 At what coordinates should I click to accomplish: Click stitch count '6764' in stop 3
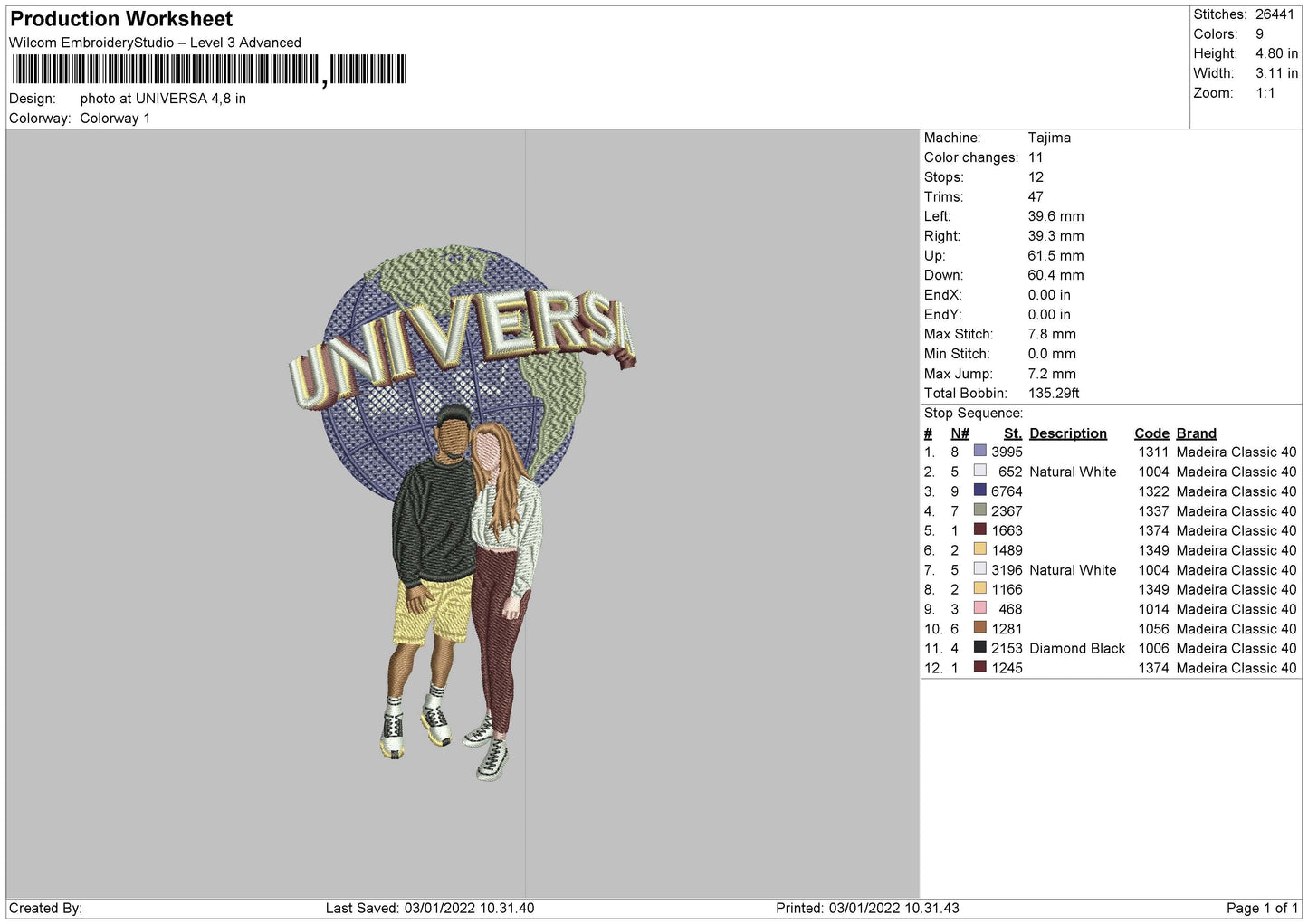(1007, 491)
